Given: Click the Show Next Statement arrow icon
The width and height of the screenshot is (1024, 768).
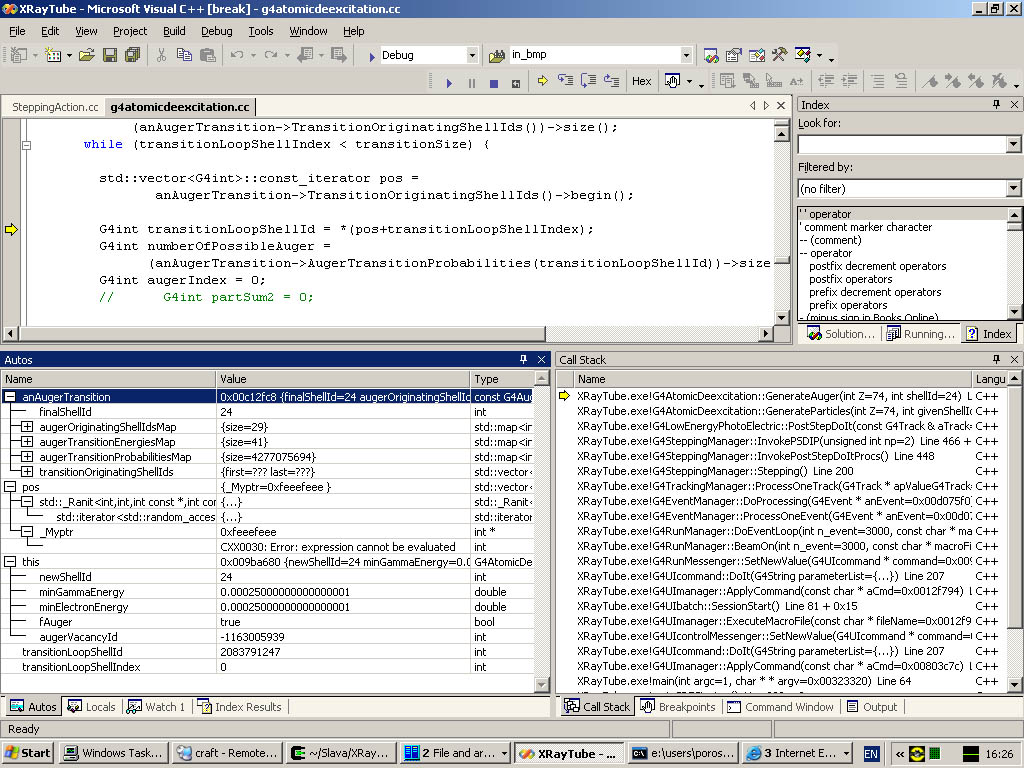Looking at the screenshot, I should 542,82.
